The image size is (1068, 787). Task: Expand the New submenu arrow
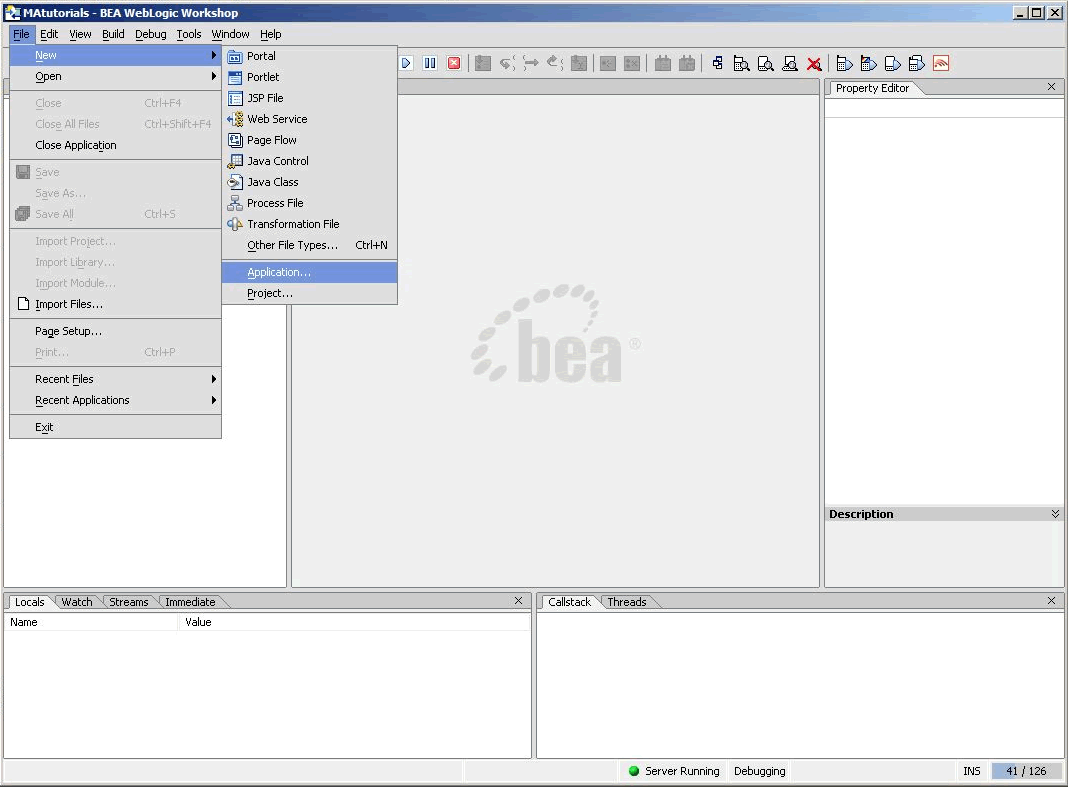[214, 55]
